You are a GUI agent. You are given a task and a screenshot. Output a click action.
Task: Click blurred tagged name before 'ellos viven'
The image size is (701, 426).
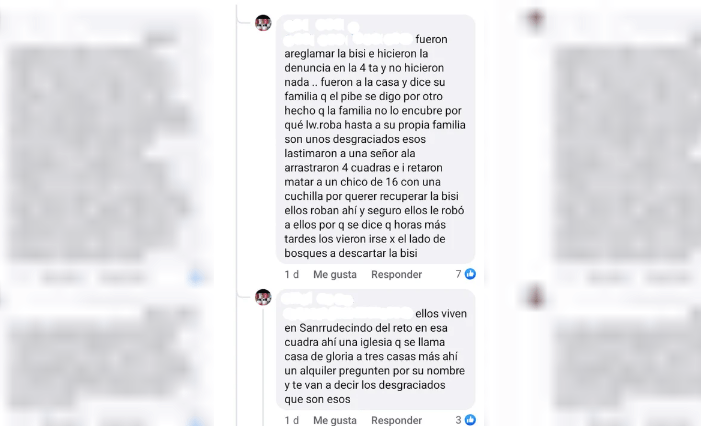[x=349, y=313]
